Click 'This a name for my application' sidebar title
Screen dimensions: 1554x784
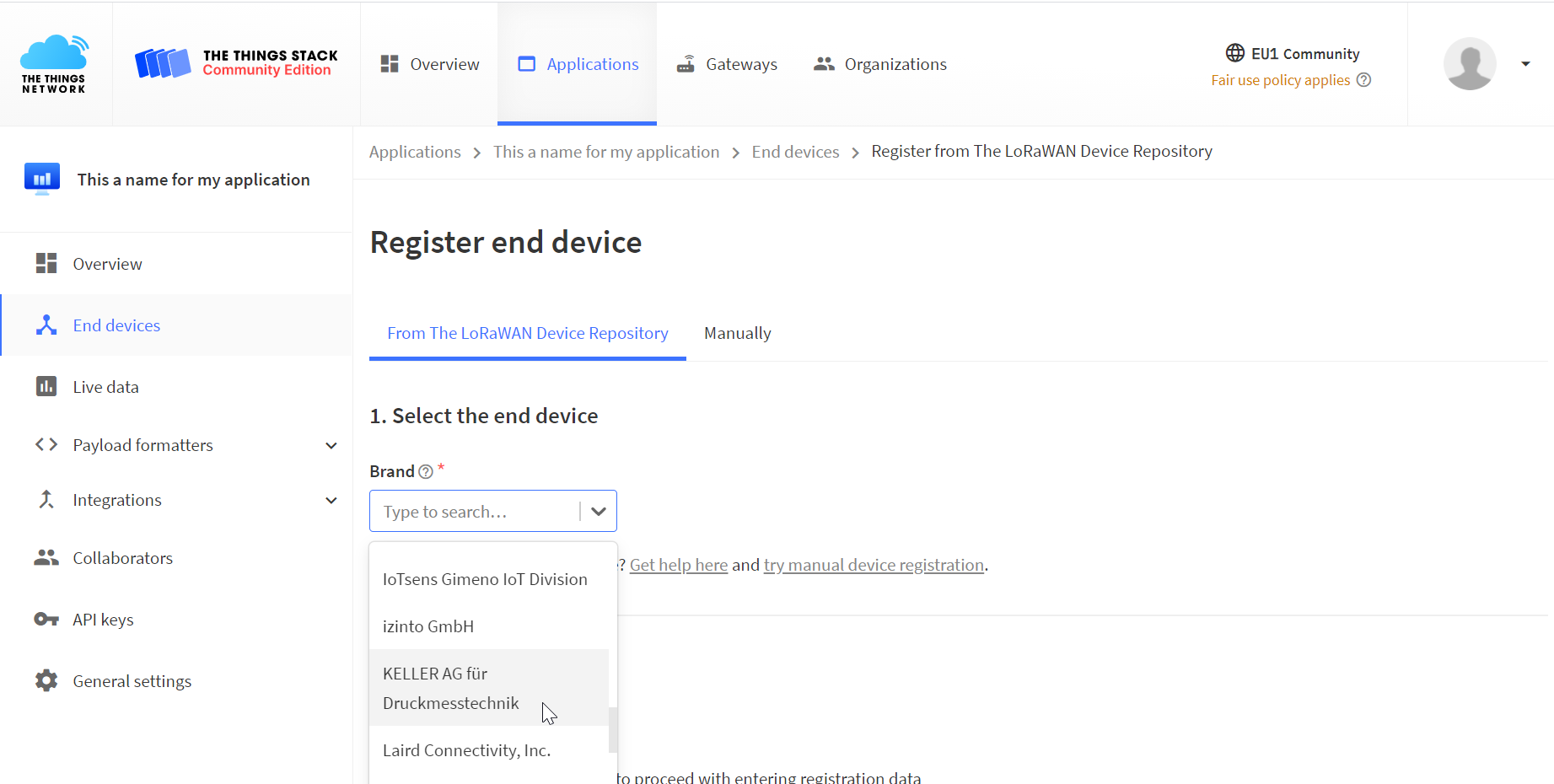[194, 180]
